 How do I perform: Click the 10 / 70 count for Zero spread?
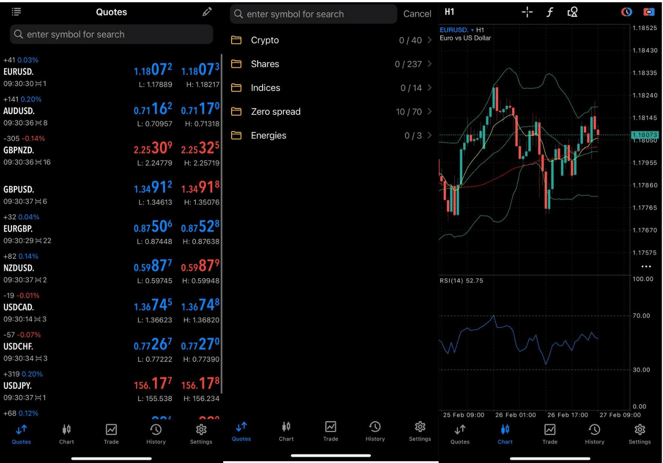(408, 112)
